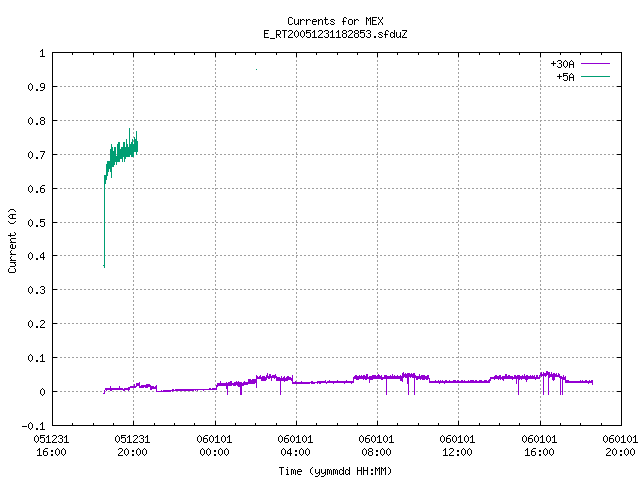The width and height of the screenshot is (640, 480).
Task: Click x-axis tick label 051231 20:00
Action: 132,446
